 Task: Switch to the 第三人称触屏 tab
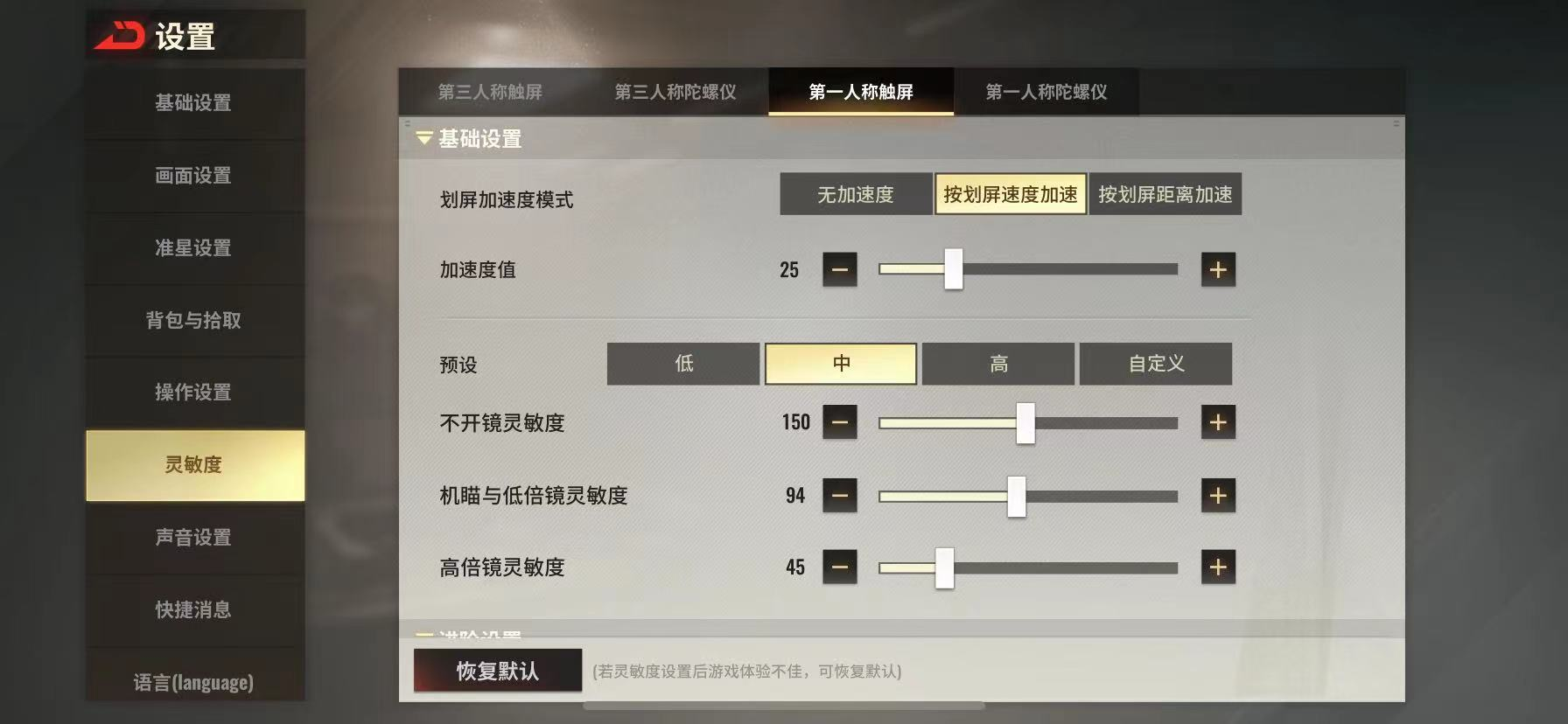click(x=490, y=92)
